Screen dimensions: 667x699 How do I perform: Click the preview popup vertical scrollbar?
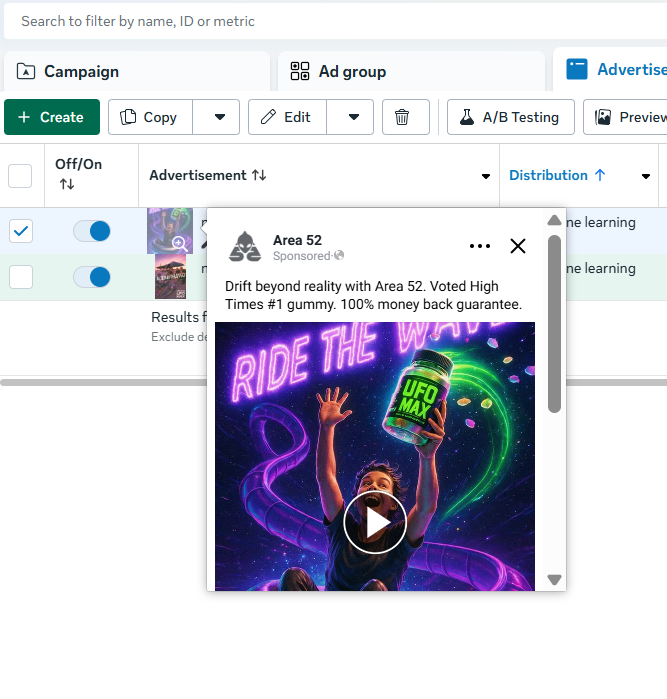pyautogui.click(x=554, y=324)
